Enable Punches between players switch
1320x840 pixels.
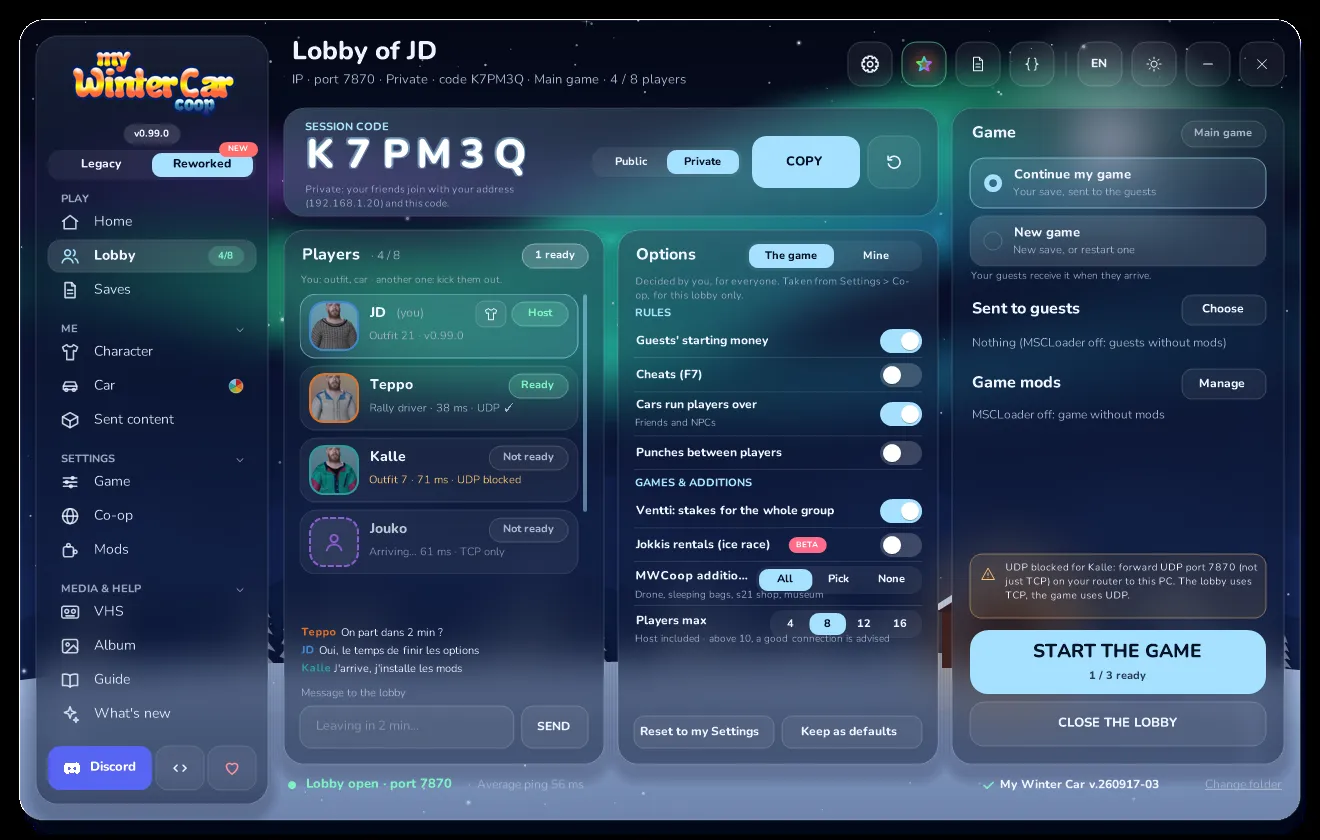(901, 453)
